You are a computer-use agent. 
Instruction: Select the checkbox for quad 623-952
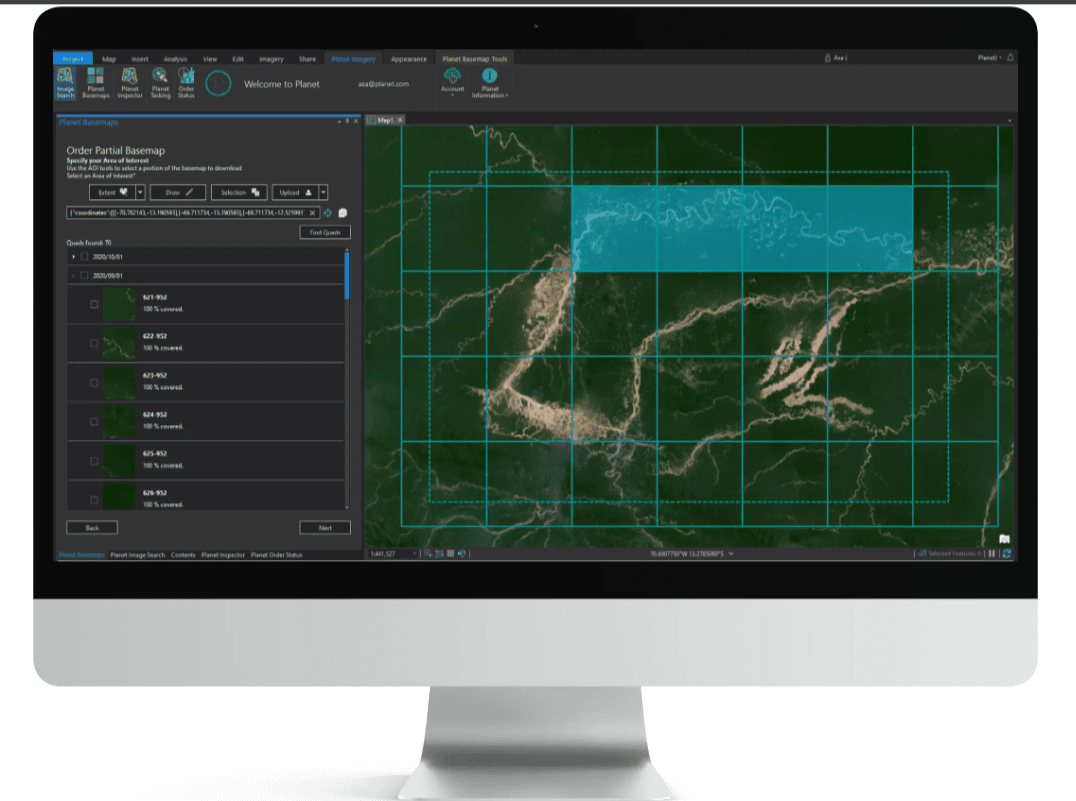coord(94,382)
